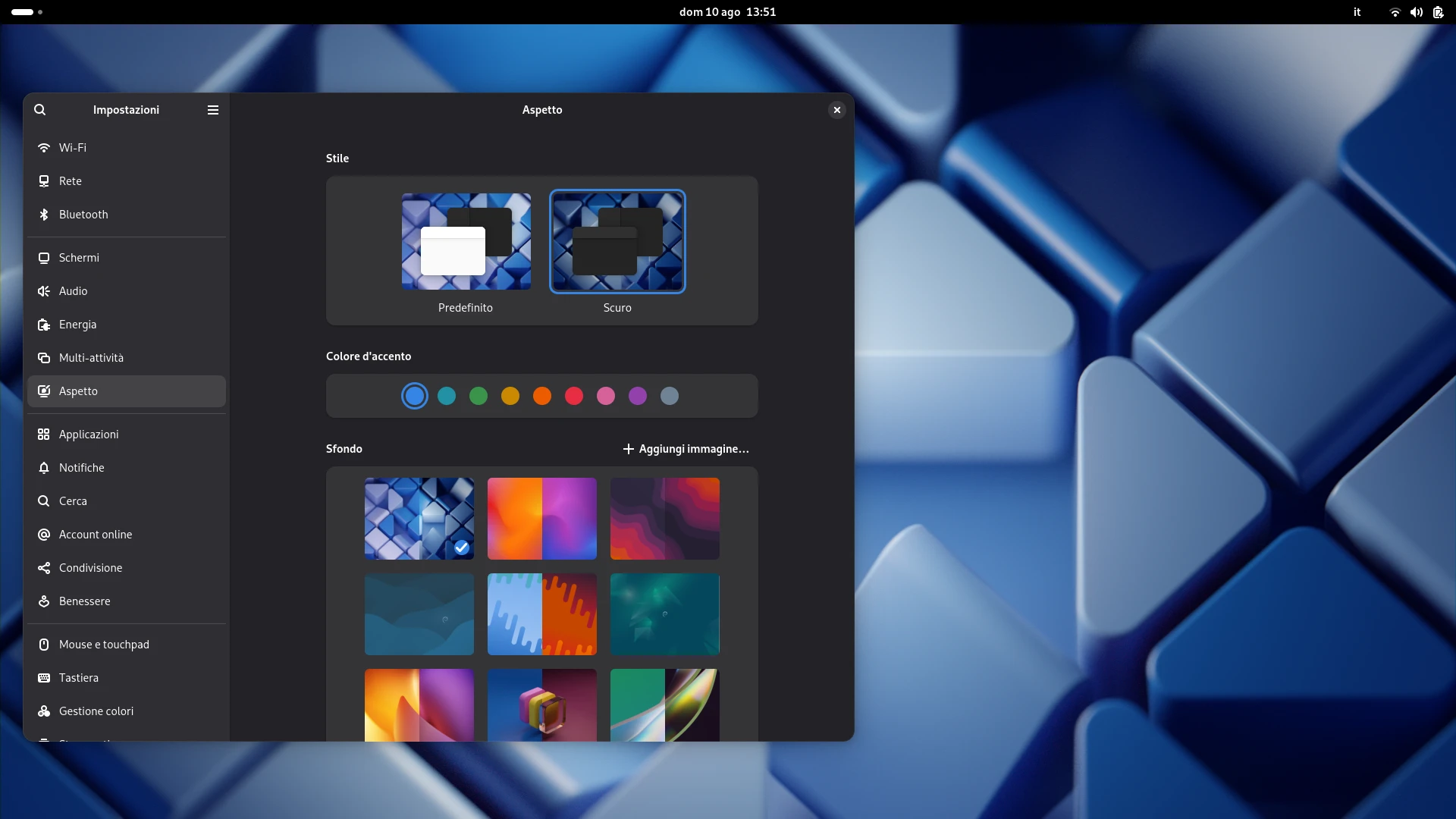1456x819 pixels.
Task: Switch to the Energia panel
Action: pos(127,325)
